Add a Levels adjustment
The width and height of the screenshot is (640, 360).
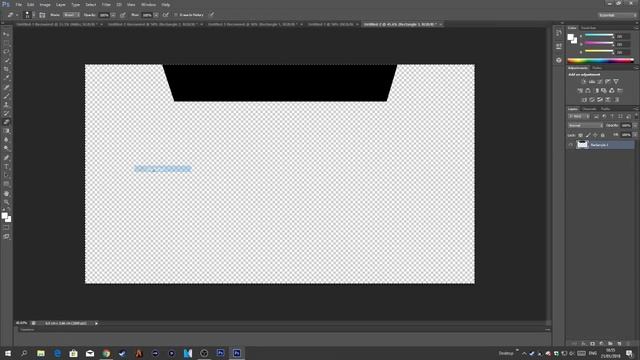(592, 82)
